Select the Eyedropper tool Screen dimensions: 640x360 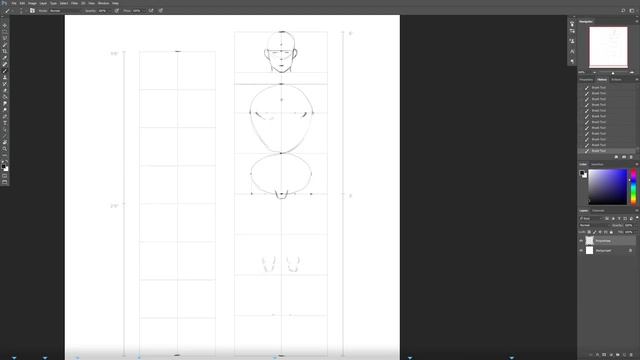(5, 58)
